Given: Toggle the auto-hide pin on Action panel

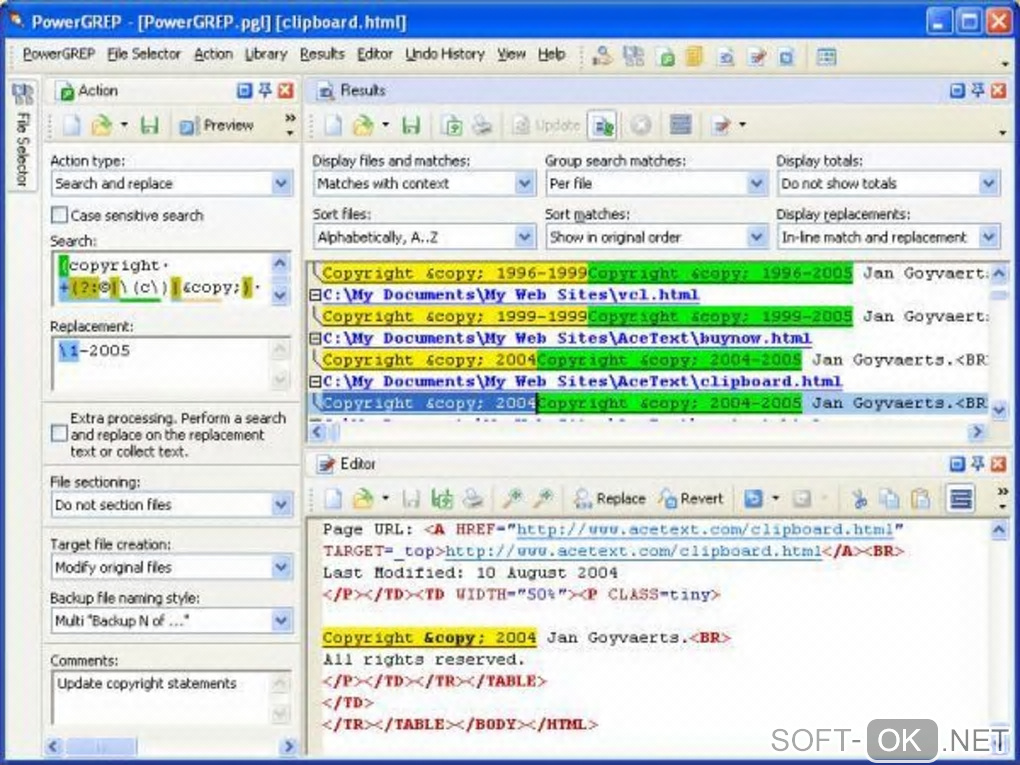Looking at the screenshot, I should pos(265,90).
